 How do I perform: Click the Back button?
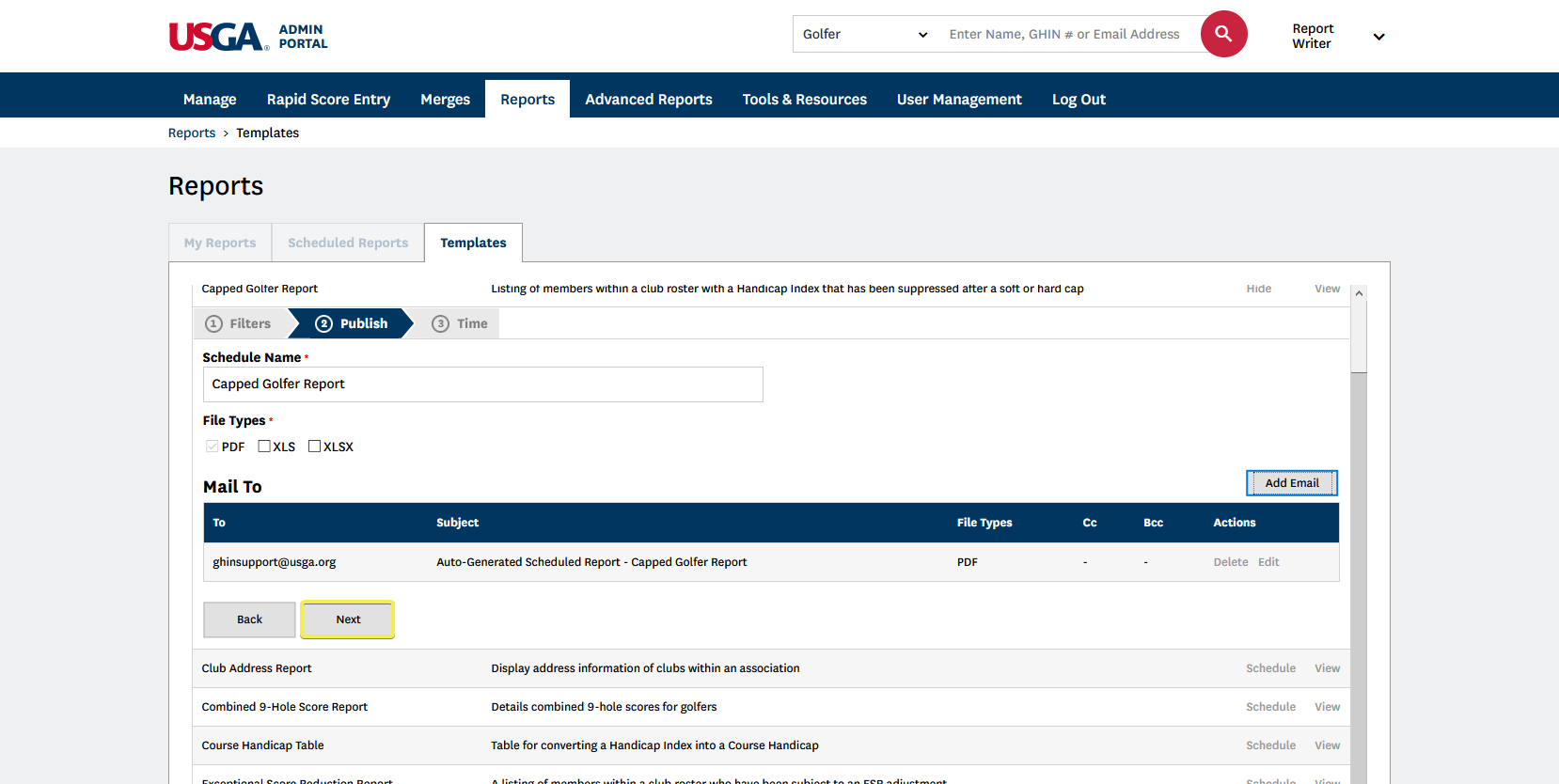249,619
